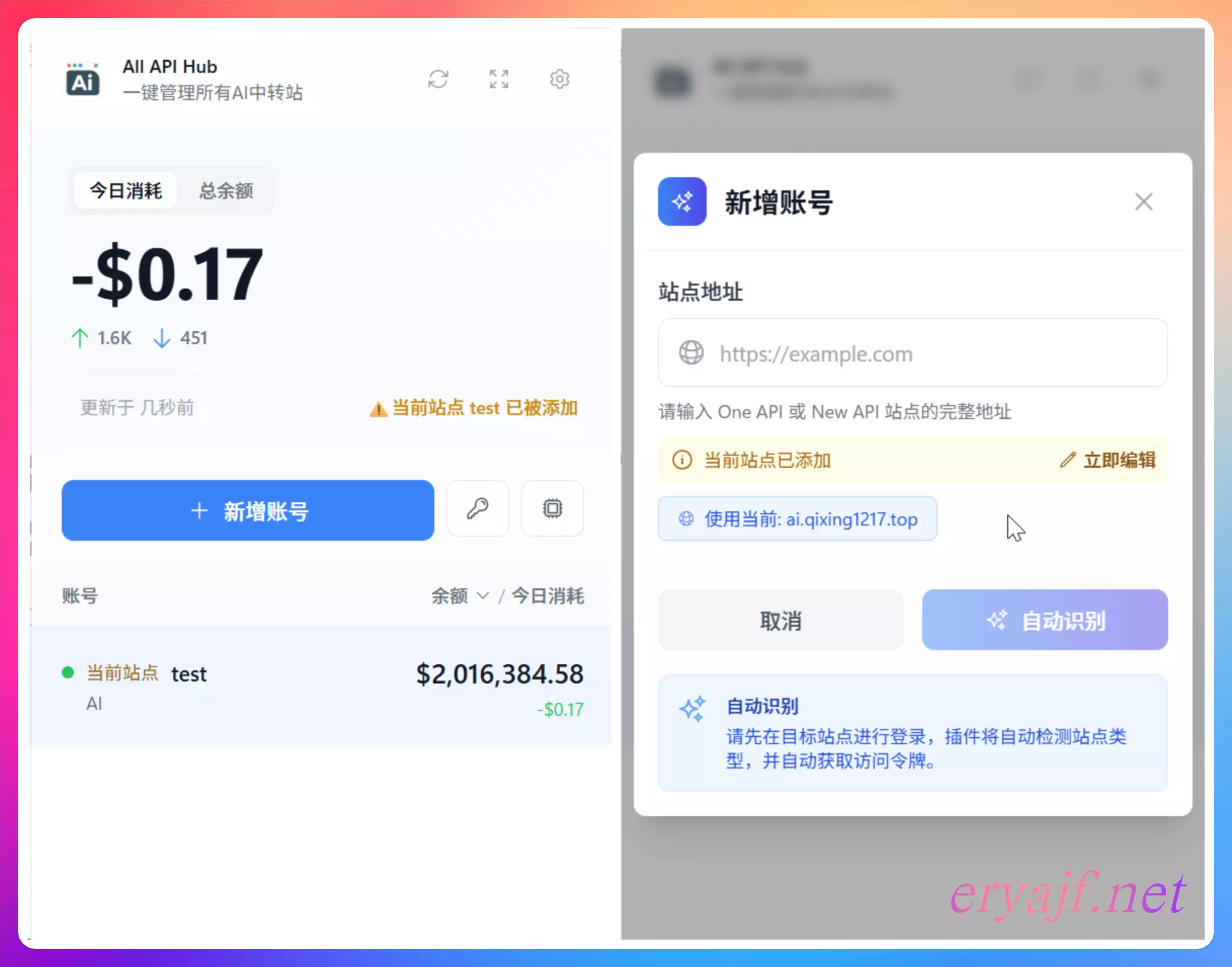
Task: Expand the 余额 sort dropdown
Action: 459,595
